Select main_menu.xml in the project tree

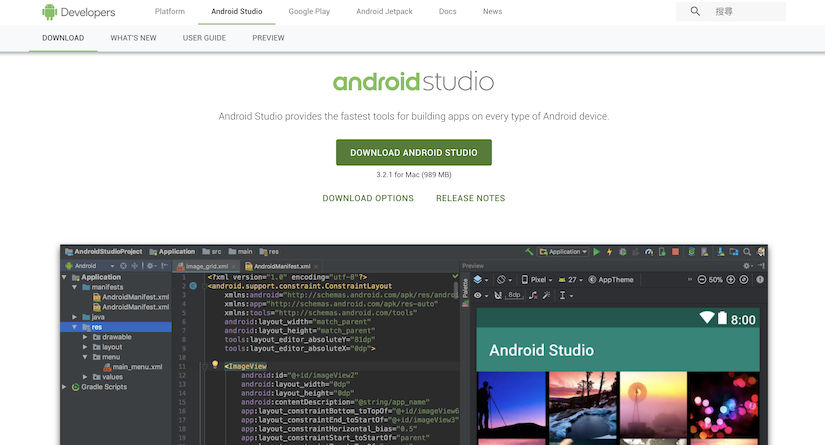(133, 367)
